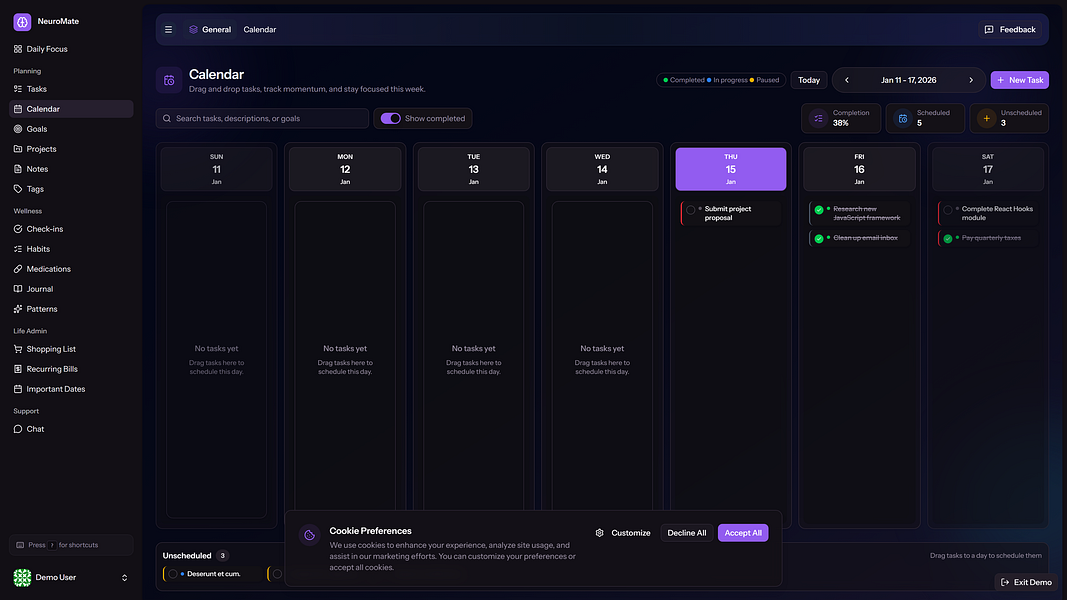Click the Medications pill icon
Viewport: 1067px width, 600px height.
[x=18, y=269]
